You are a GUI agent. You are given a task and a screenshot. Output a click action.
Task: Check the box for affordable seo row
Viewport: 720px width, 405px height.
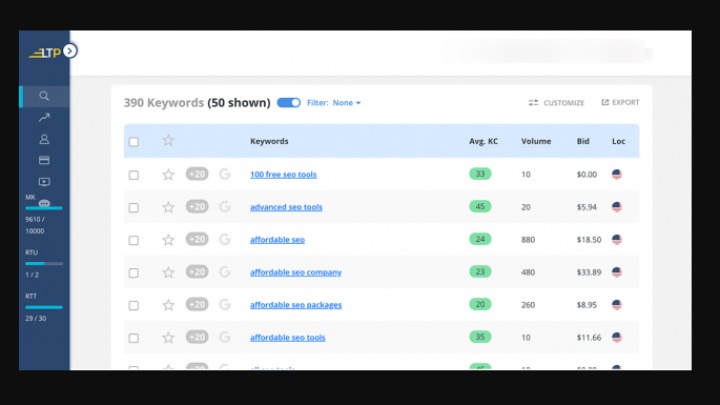pyautogui.click(x=134, y=240)
